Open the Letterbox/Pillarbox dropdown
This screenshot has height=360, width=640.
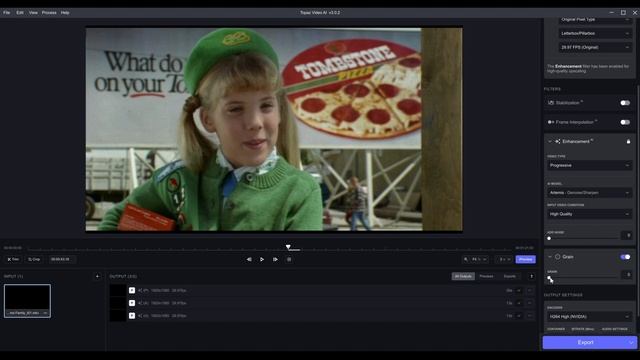click(x=595, y=33)
